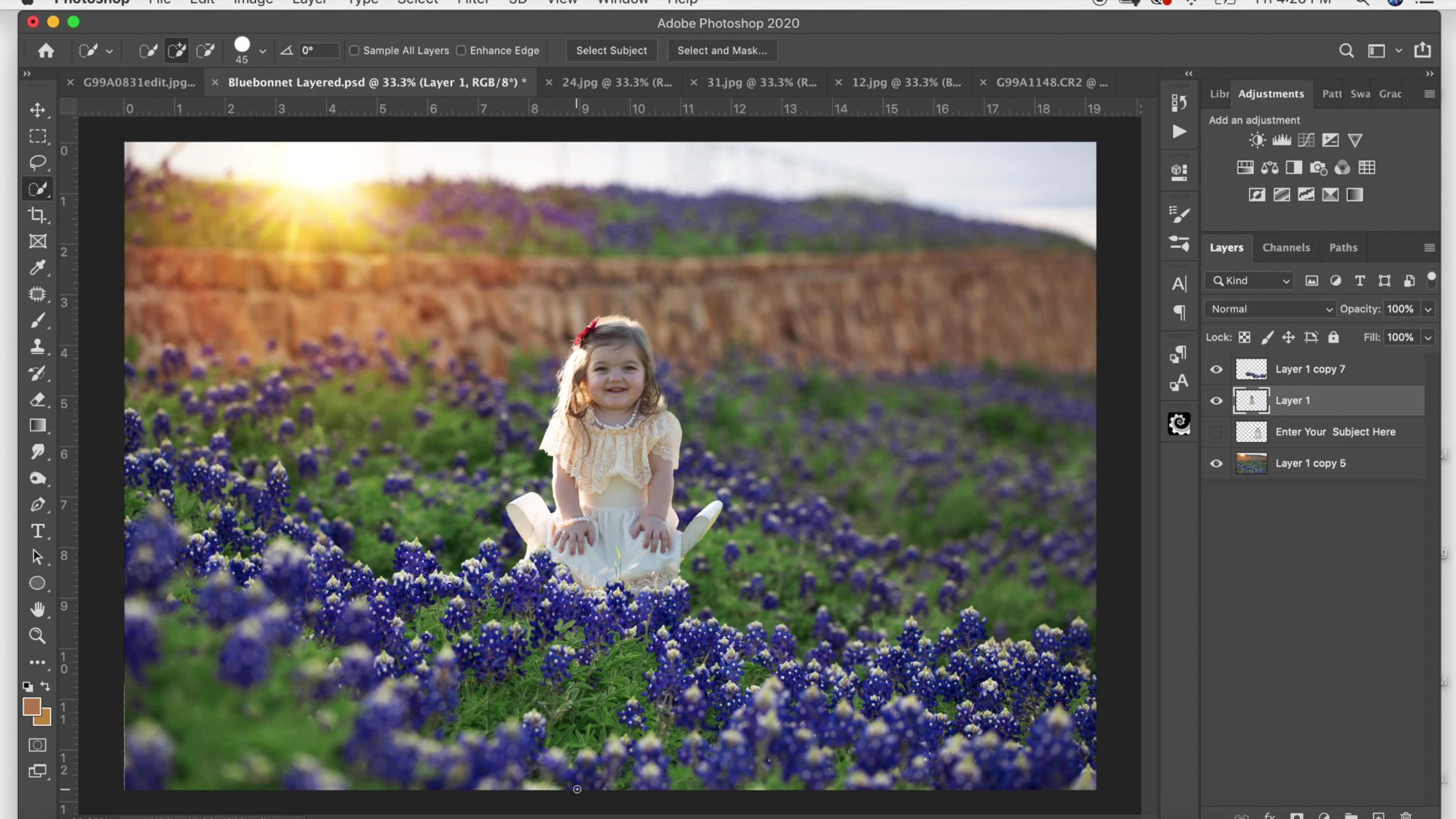This screenshot has height=819, width=1456.
Task: Select the Zoom tool
Action: click(38, 636)
